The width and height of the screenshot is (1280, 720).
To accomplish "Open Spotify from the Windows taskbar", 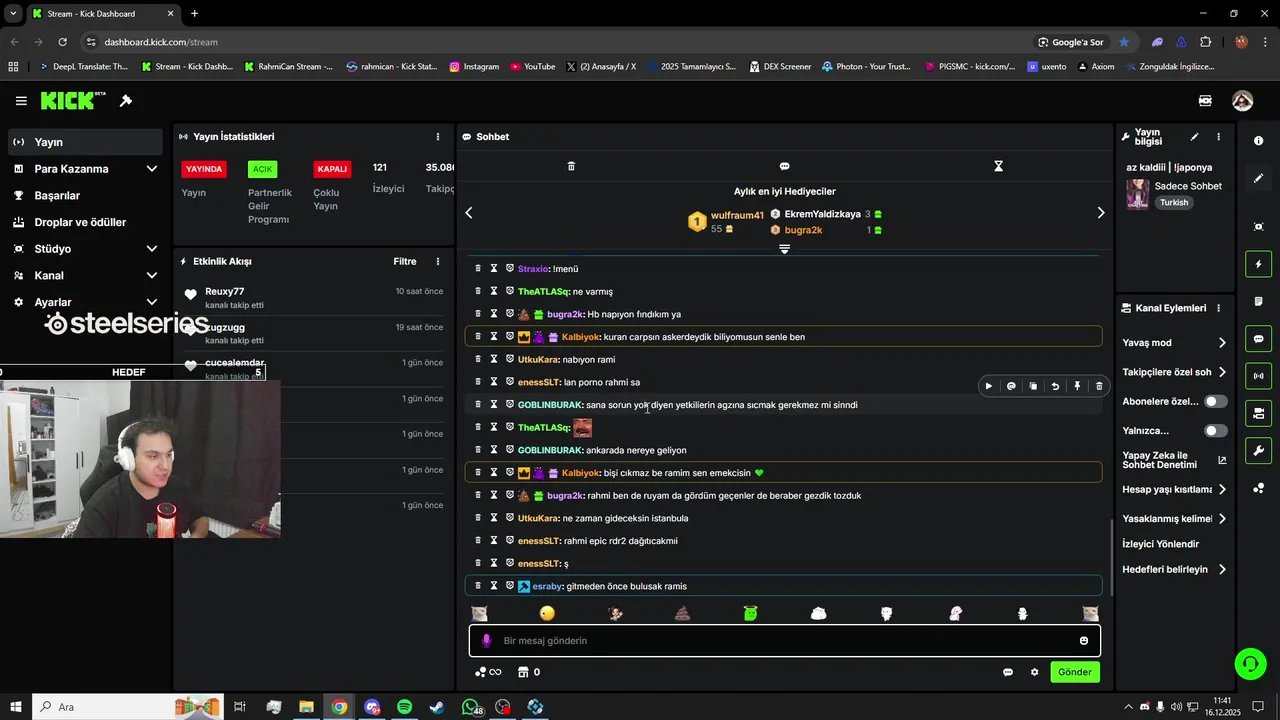I will click(x=404, y=707).
